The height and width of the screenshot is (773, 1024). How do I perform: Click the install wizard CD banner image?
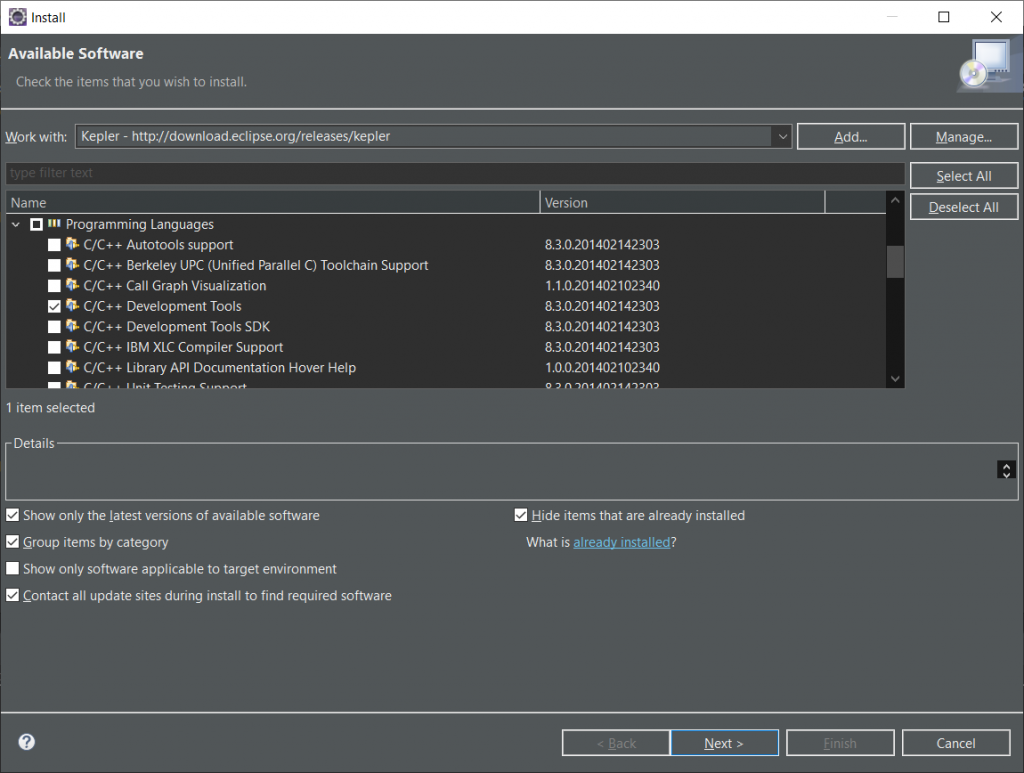click(x=989, y=66)
